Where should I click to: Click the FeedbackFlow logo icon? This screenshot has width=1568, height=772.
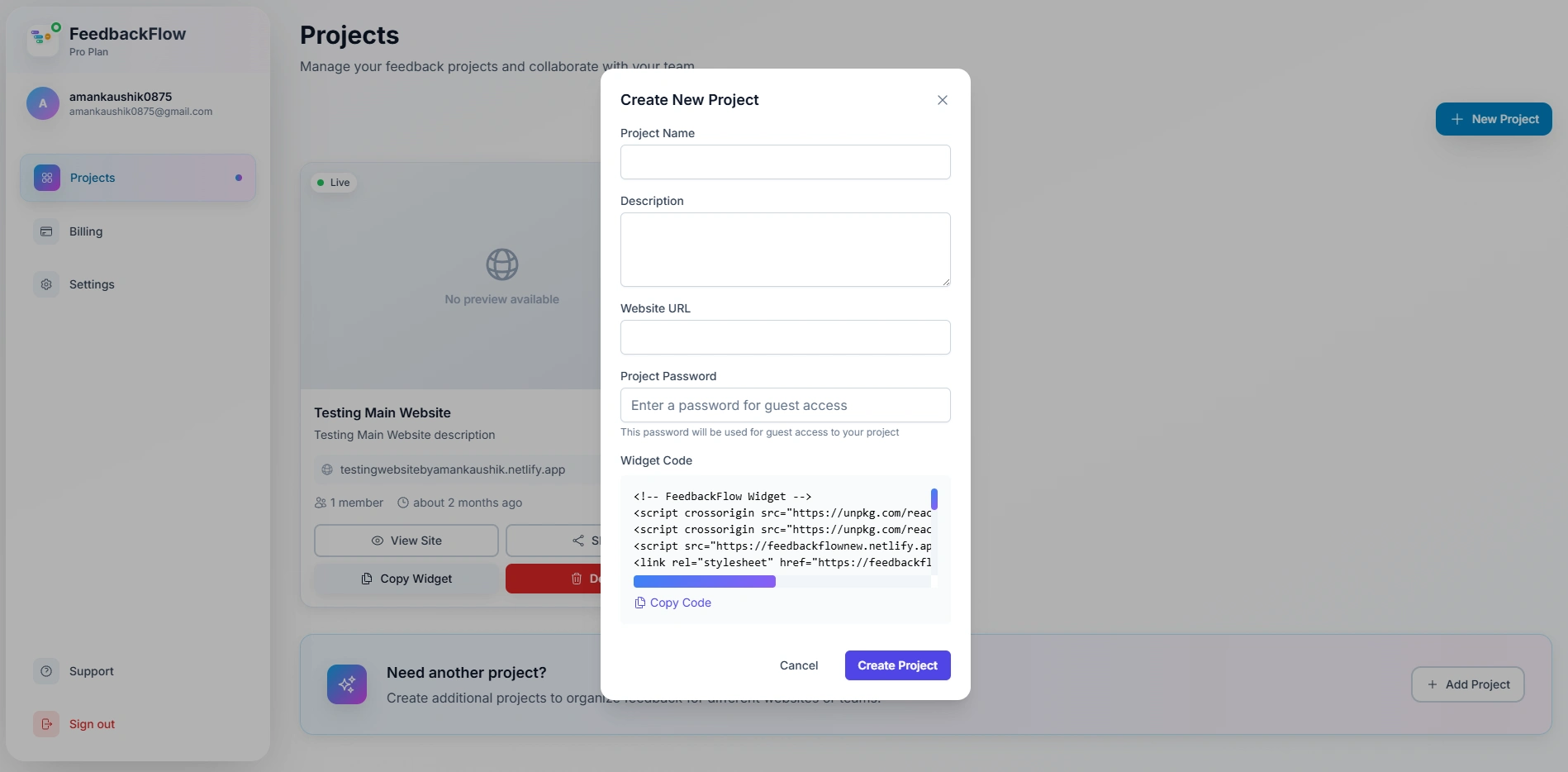coord(43,39)
